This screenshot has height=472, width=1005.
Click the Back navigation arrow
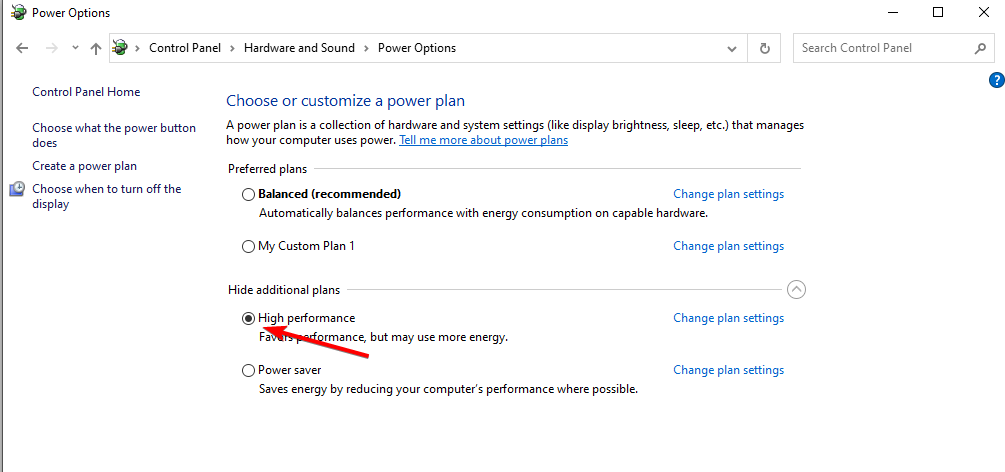[23, 48]
